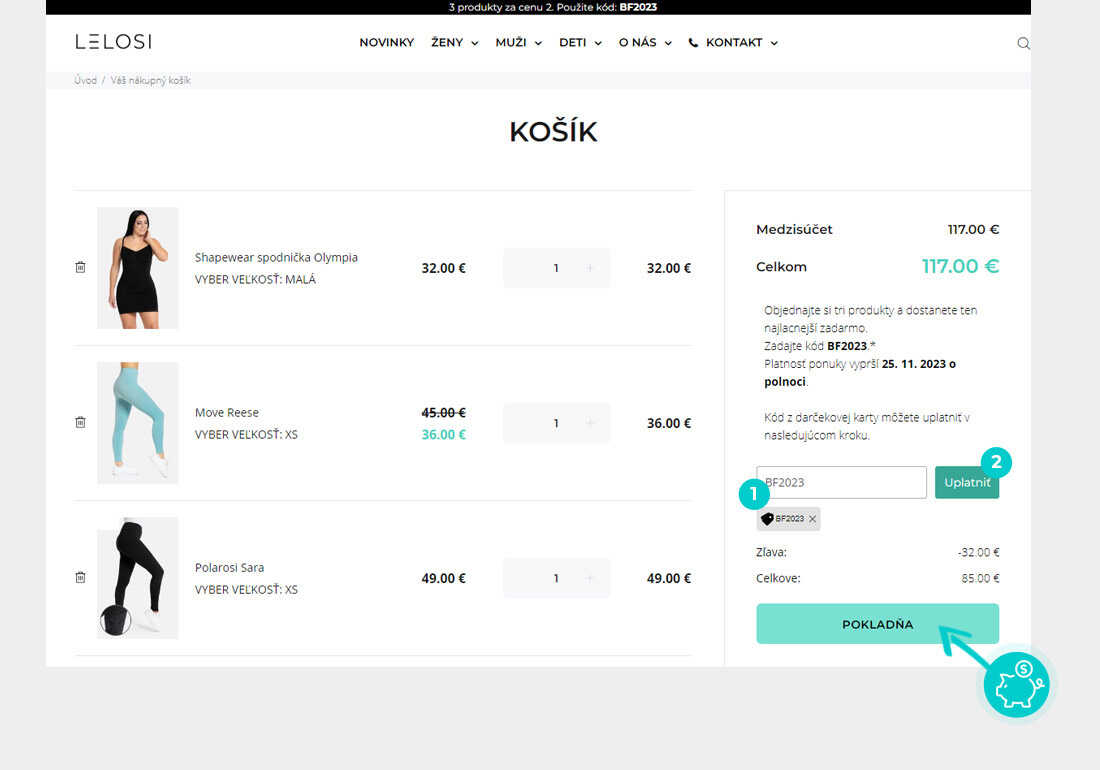1100x770 pixels.
Task: Open the O NÁS menu
Action: tap(638, 43)
